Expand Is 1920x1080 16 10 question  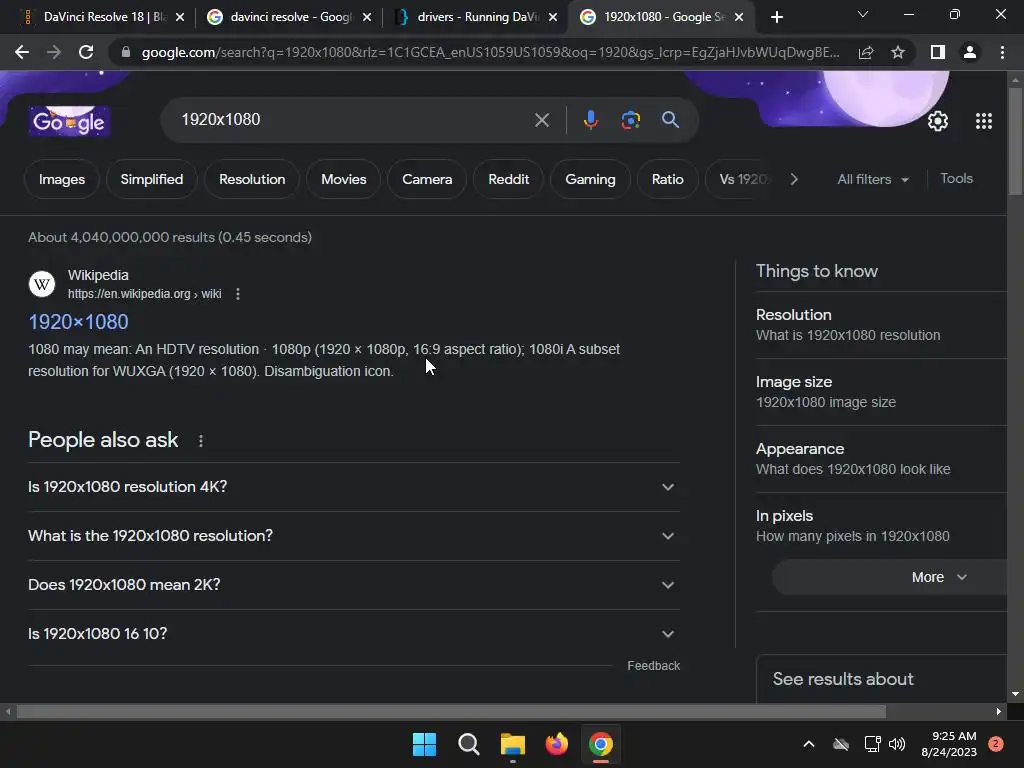click(354, 634)
